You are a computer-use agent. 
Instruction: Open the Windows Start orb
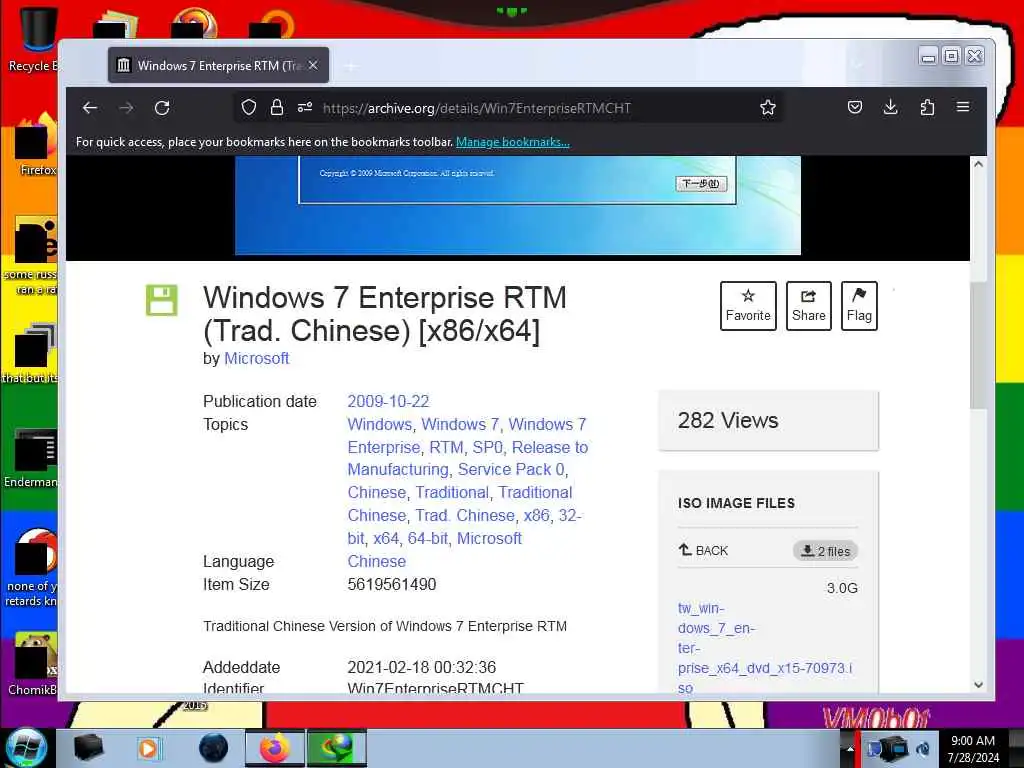26,748
